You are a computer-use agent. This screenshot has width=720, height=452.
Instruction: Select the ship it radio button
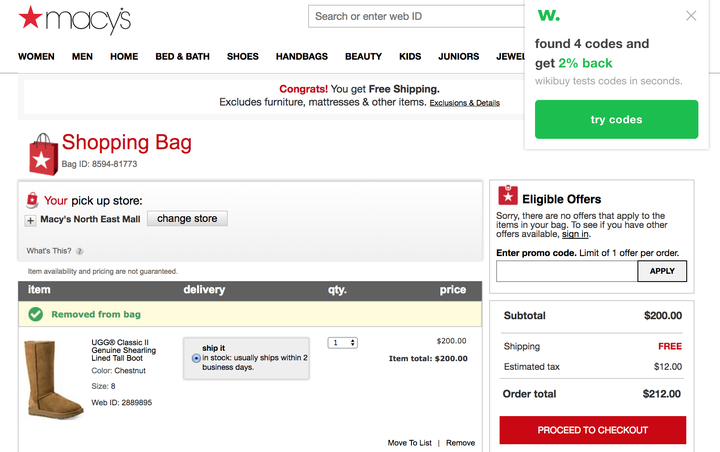coord(196,358)
